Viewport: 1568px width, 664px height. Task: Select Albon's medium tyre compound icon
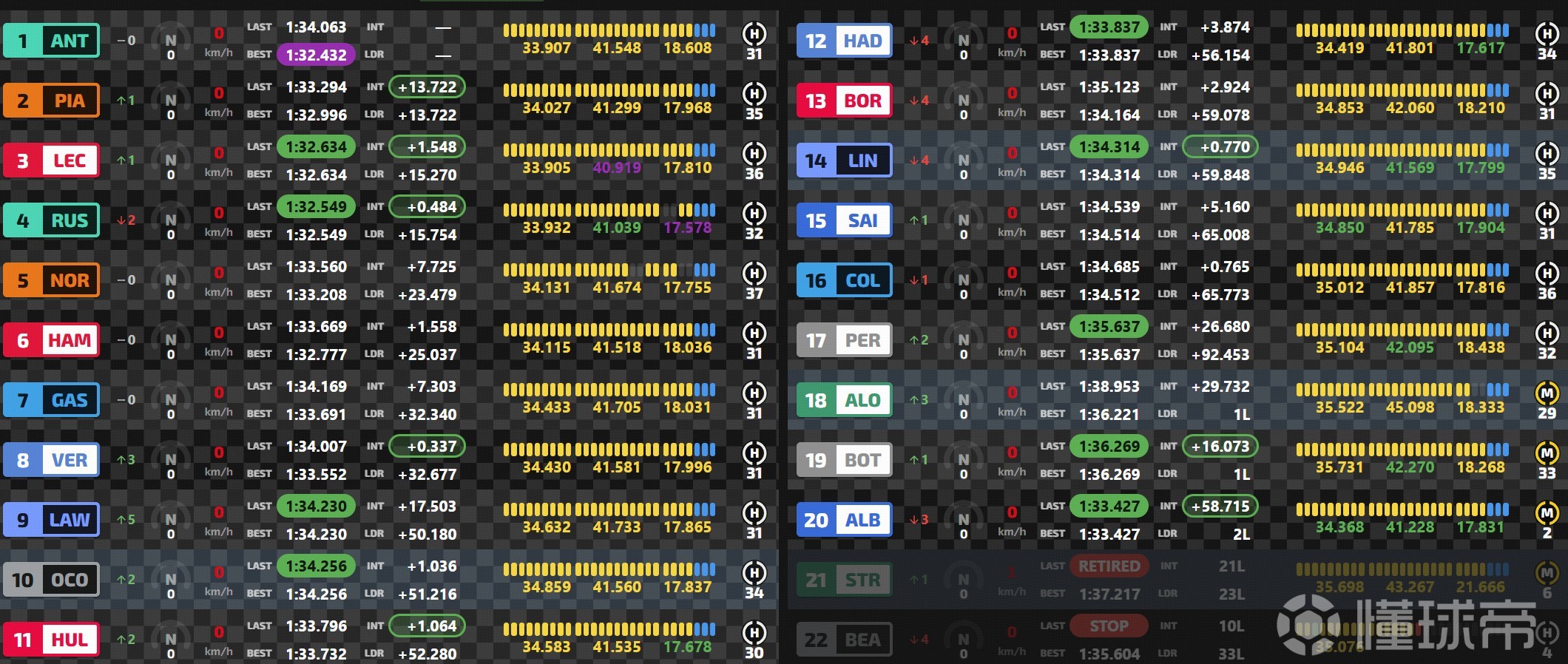tap(1547, 512)
